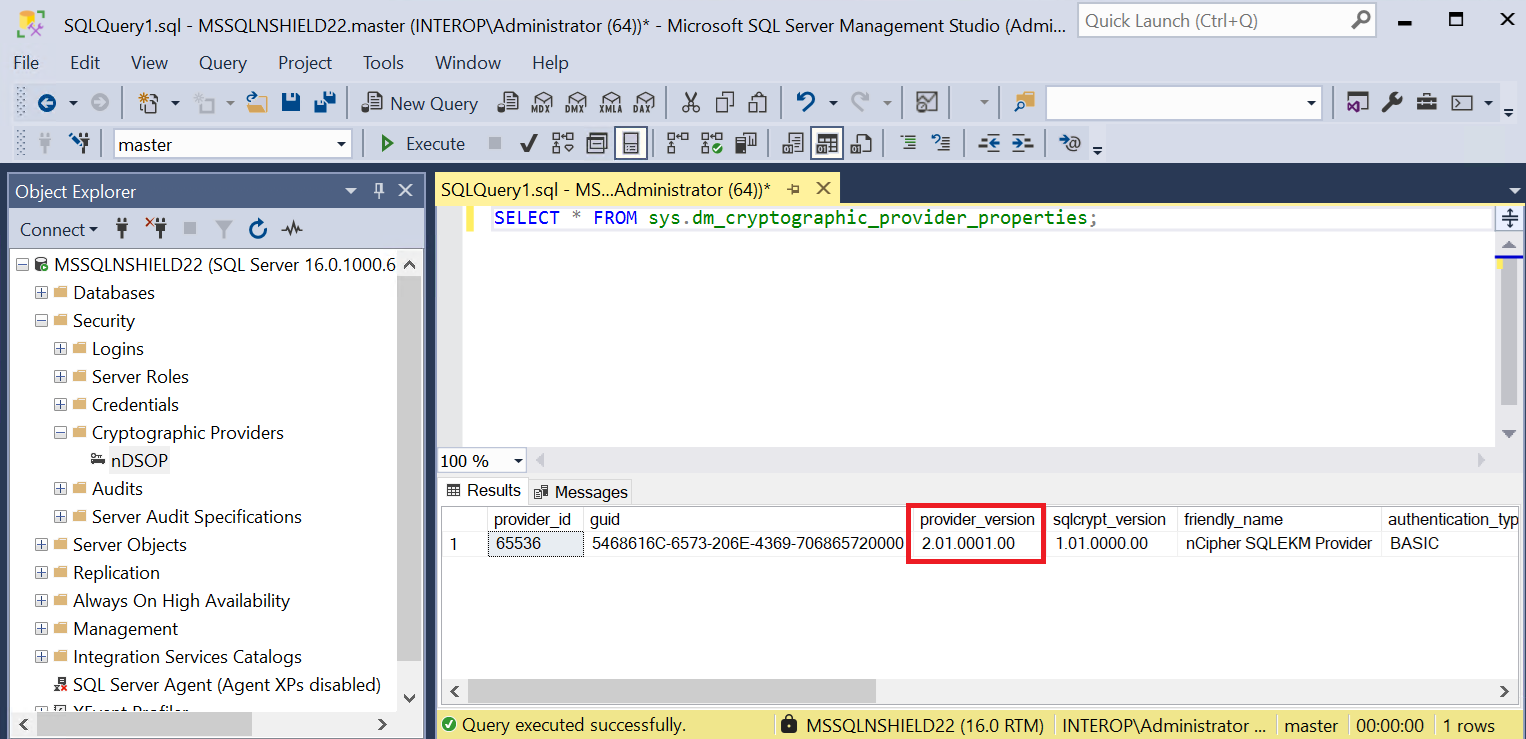Open the Project menu
Image resolution: width=1526 pixels, height=739 pixels.
[x=305, y=62]
